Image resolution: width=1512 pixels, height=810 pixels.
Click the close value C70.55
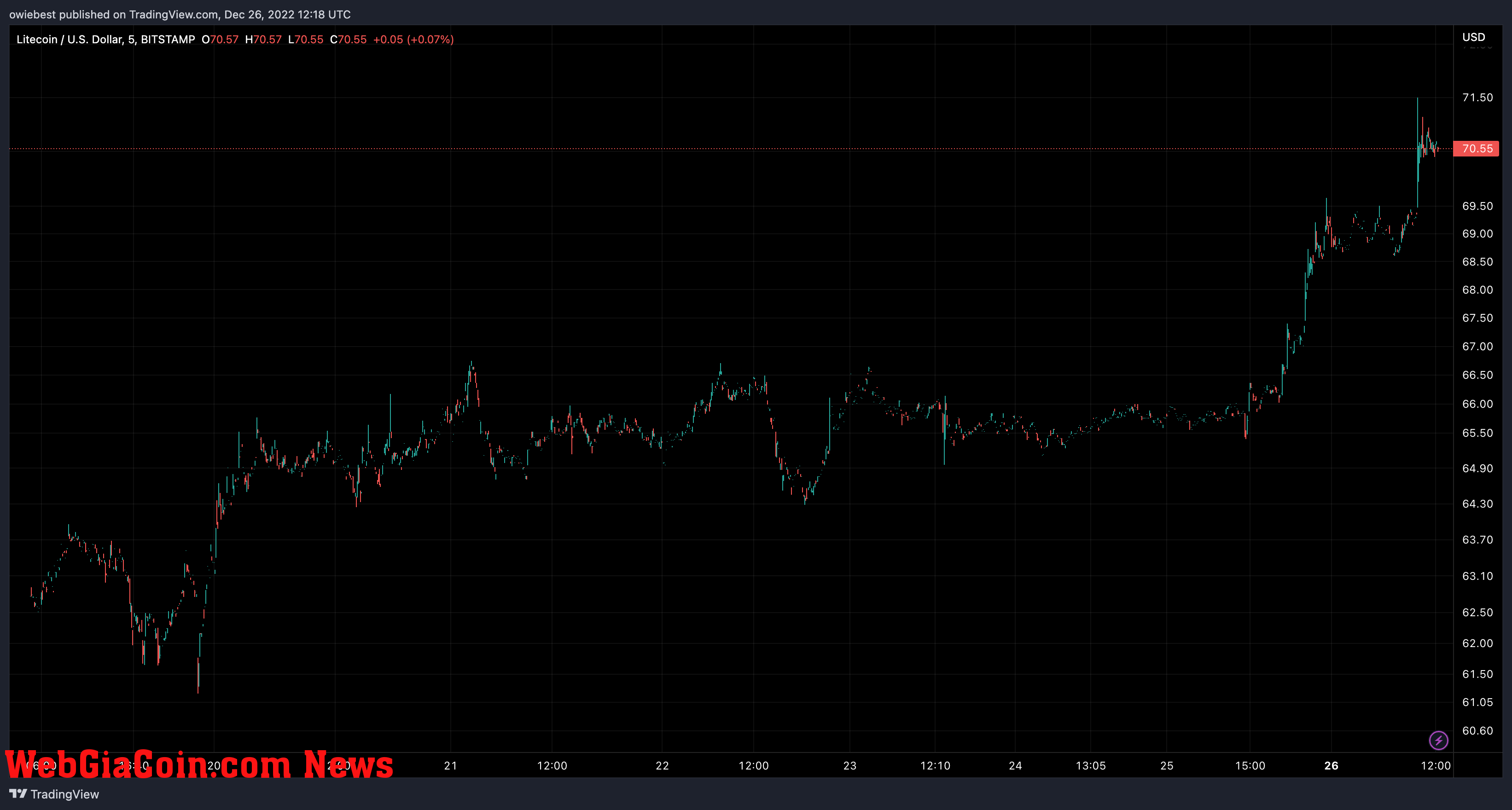[348, 39]
